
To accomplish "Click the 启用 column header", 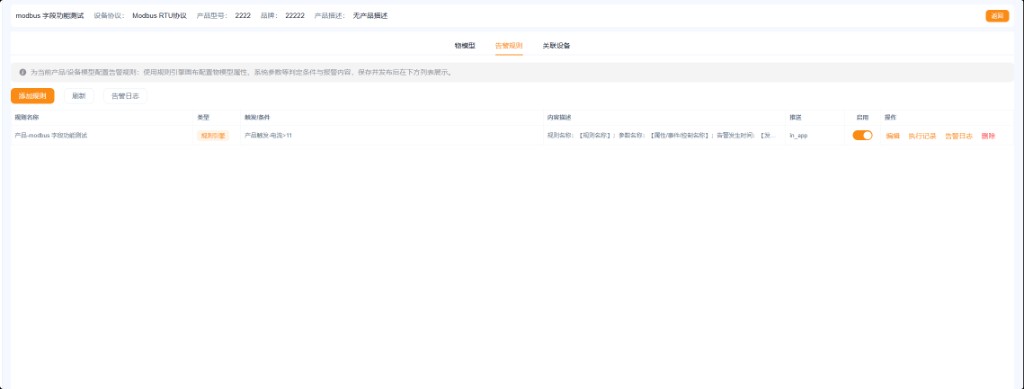I will [x=862, y=117].
